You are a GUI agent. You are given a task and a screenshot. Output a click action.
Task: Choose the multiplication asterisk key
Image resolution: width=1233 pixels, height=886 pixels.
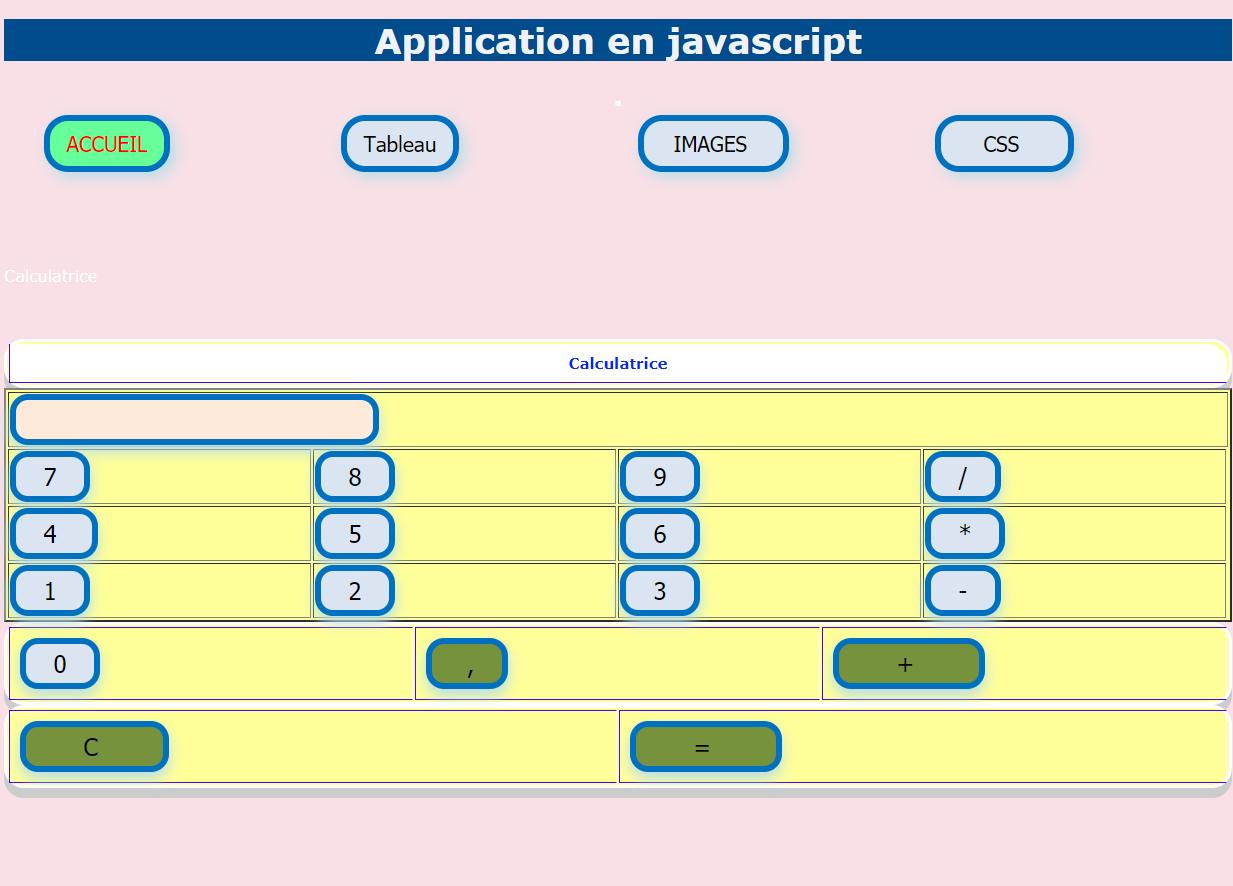[x=964, y=534]
